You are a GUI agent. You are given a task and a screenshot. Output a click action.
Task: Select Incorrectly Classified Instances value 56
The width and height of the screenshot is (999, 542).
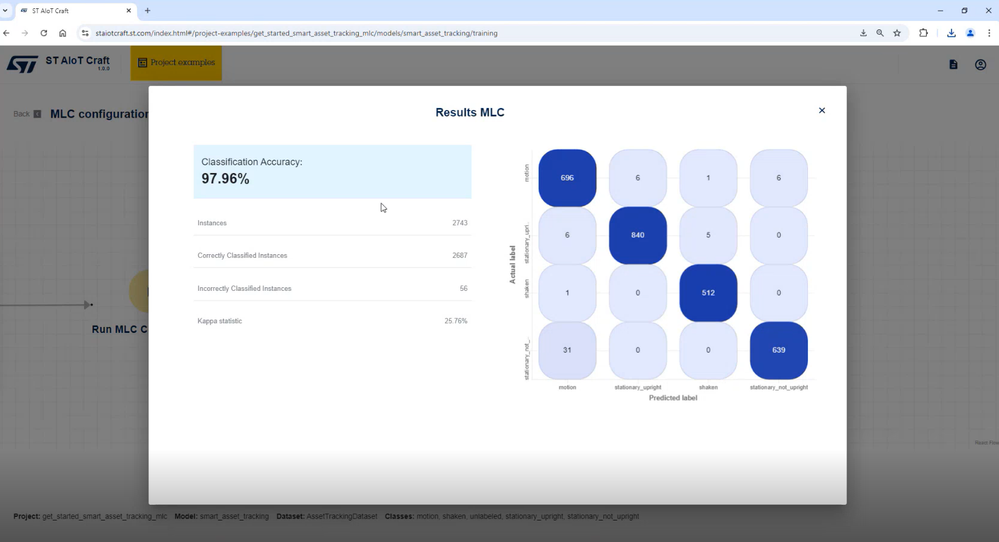[463, 289]
